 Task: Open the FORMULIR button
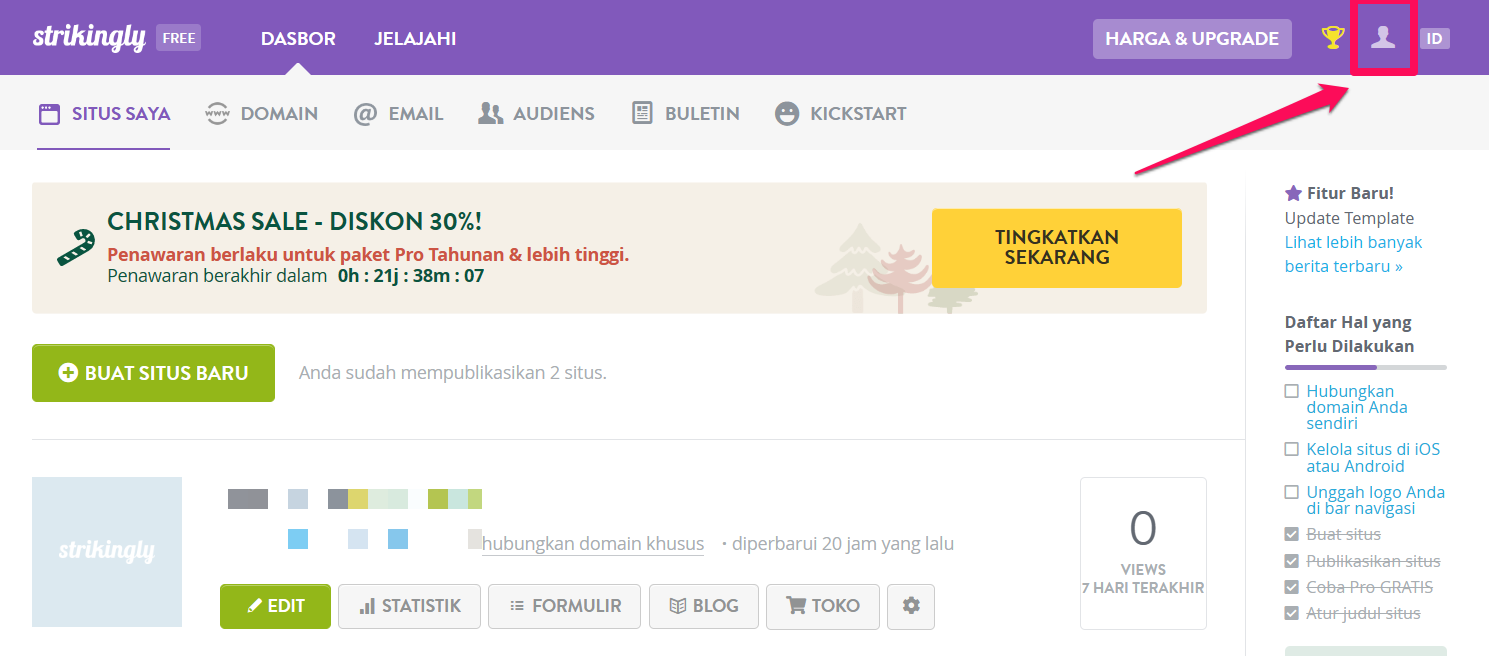564,606
